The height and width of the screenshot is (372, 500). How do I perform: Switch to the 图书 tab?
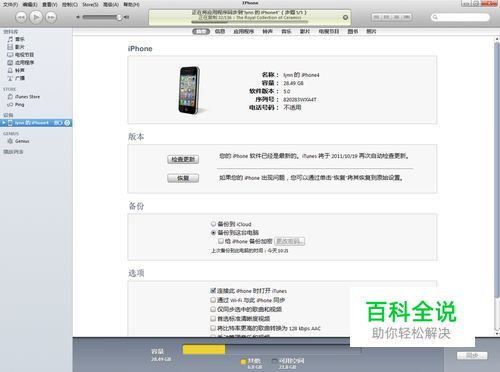pyautogui.click(x=353, y=31)
